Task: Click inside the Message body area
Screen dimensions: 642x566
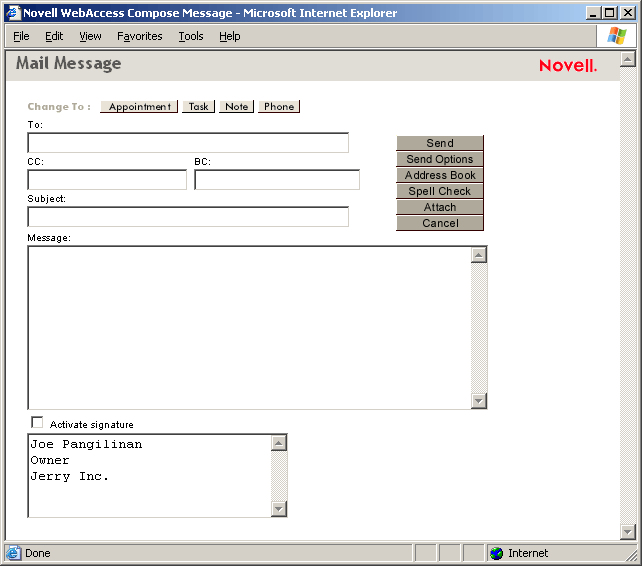Action: (x=249, y=328)
